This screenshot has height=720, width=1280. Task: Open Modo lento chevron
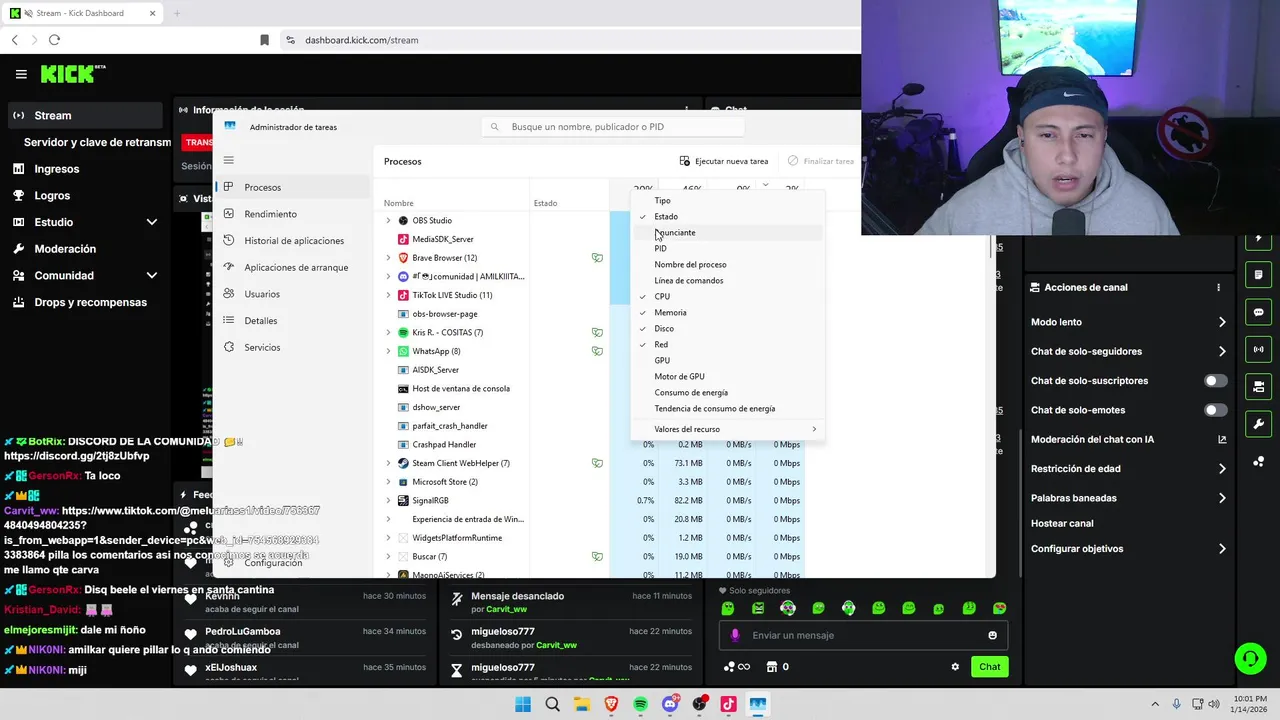pyautogui.click(x=1222, y=322)
